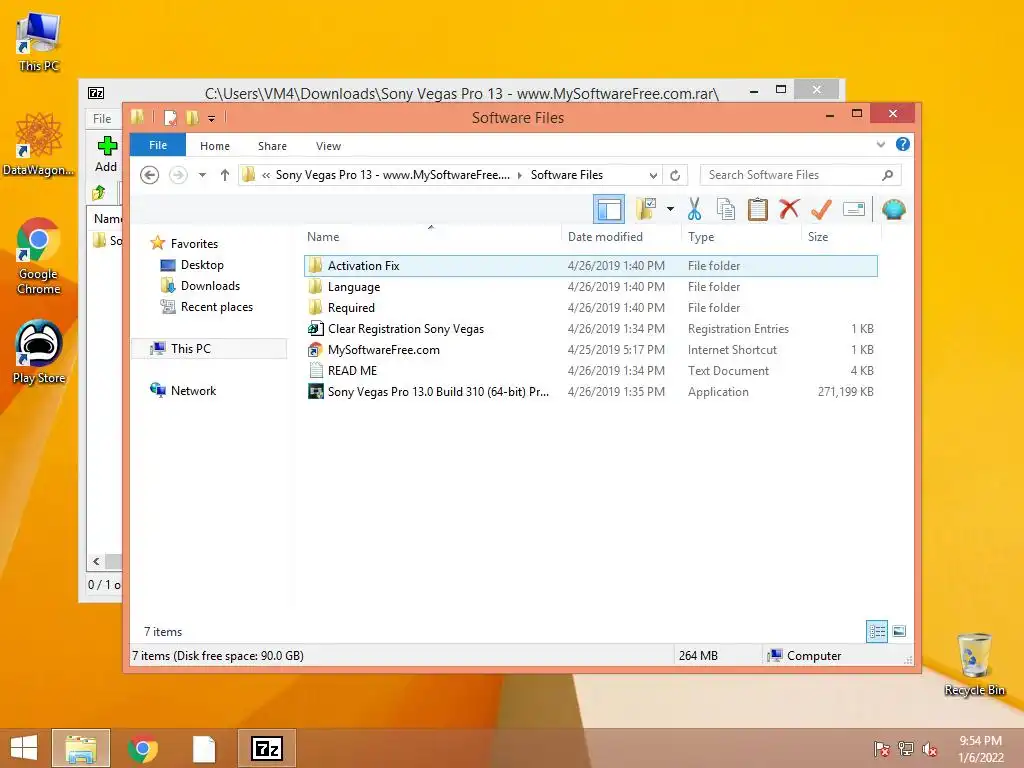1024x768 pixels.
Task: Open Customize Quick Access Toolbar dropdown
Action: pos(212,118)
